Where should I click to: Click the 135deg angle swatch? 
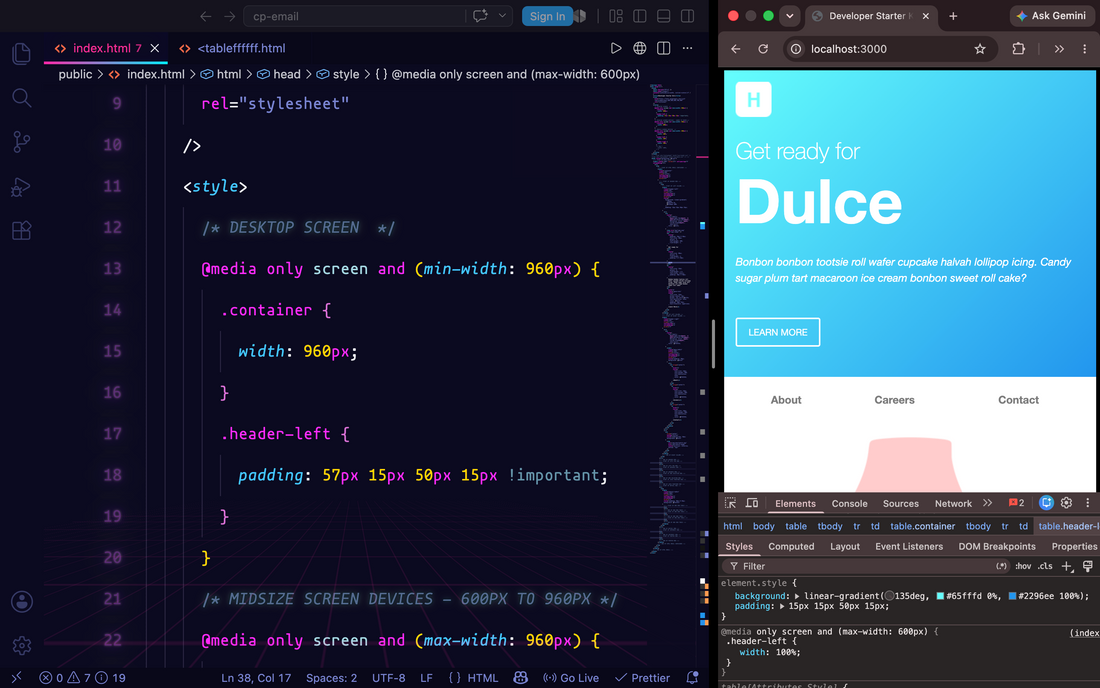(890, 596)
